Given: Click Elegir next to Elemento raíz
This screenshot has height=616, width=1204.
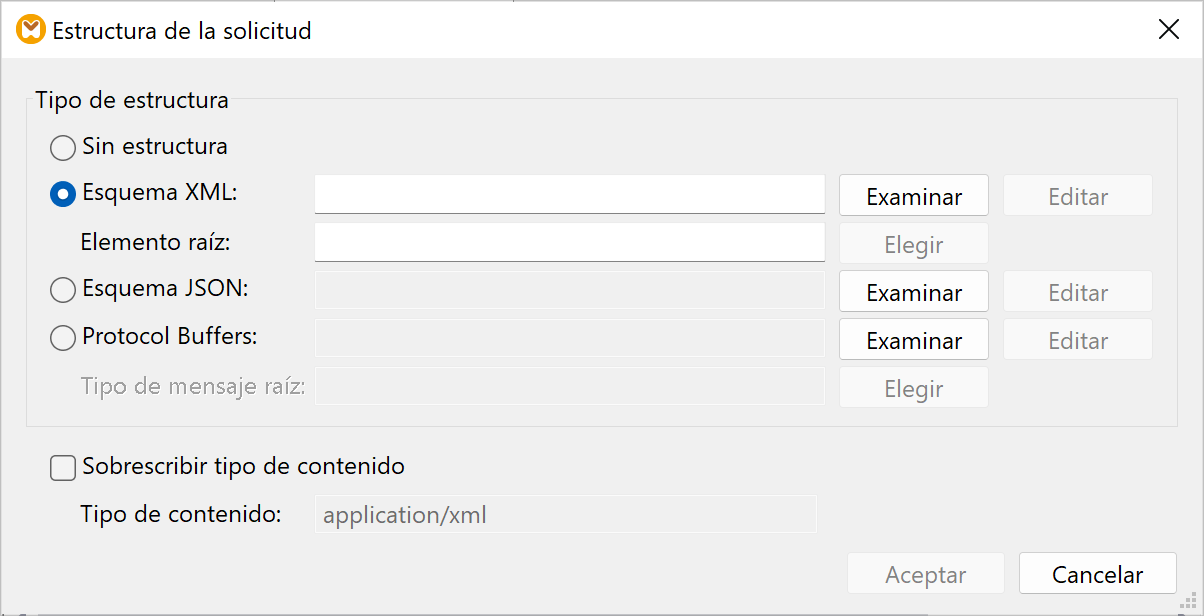Looking at the screenshot, I should pos(913,243).
